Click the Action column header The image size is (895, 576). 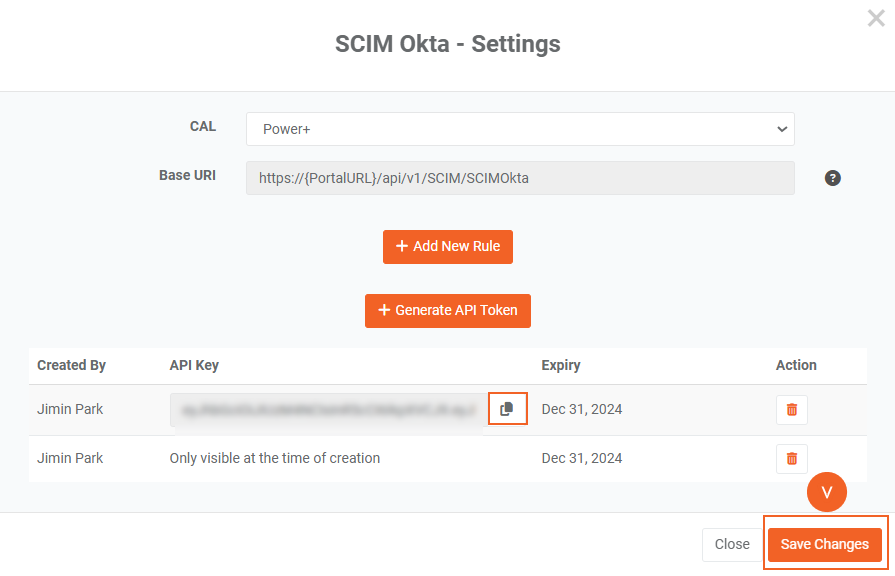796,365
